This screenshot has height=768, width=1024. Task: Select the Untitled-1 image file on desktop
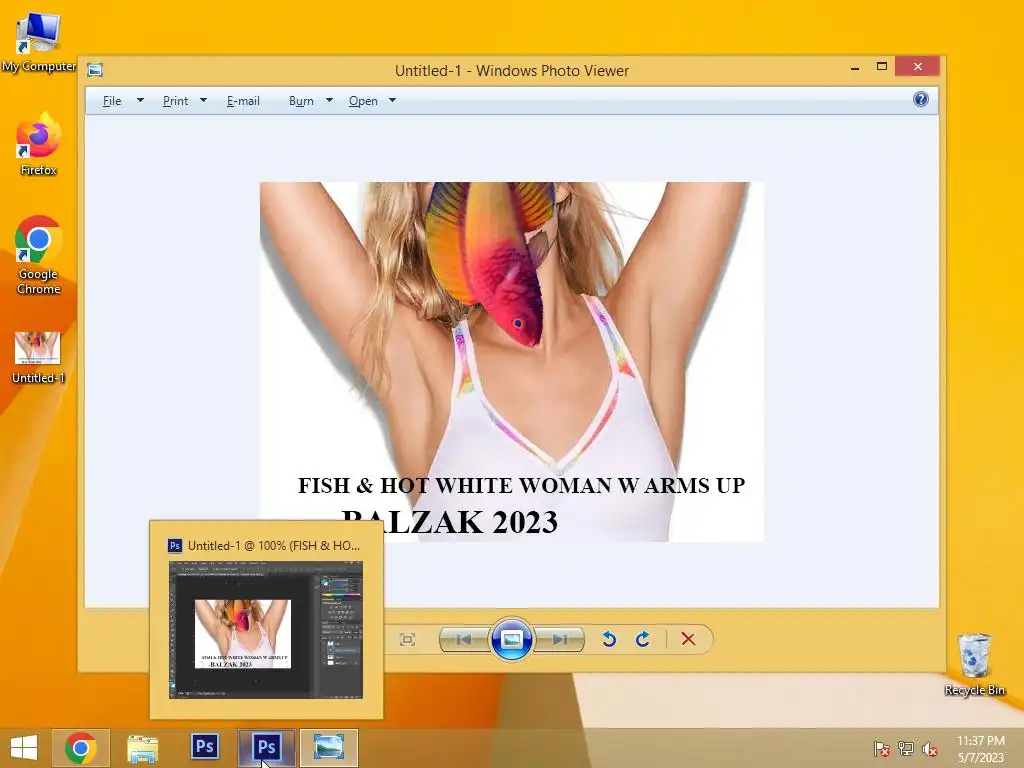point(38,357)
